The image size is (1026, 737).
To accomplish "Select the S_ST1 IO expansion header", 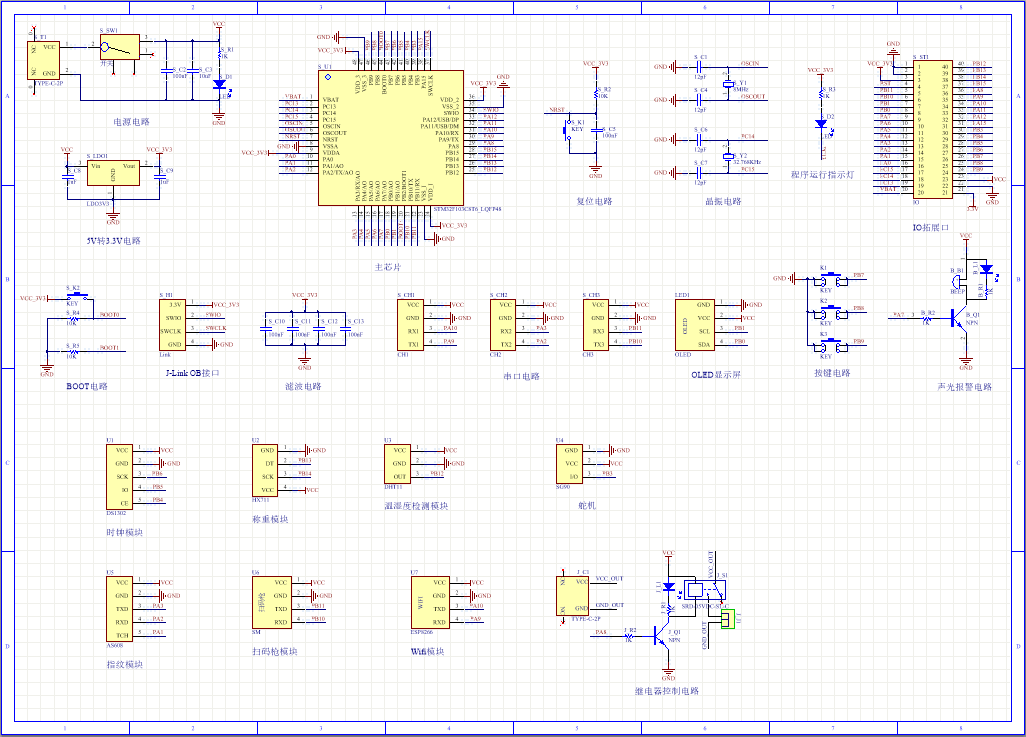I will (x=933, y=129).
